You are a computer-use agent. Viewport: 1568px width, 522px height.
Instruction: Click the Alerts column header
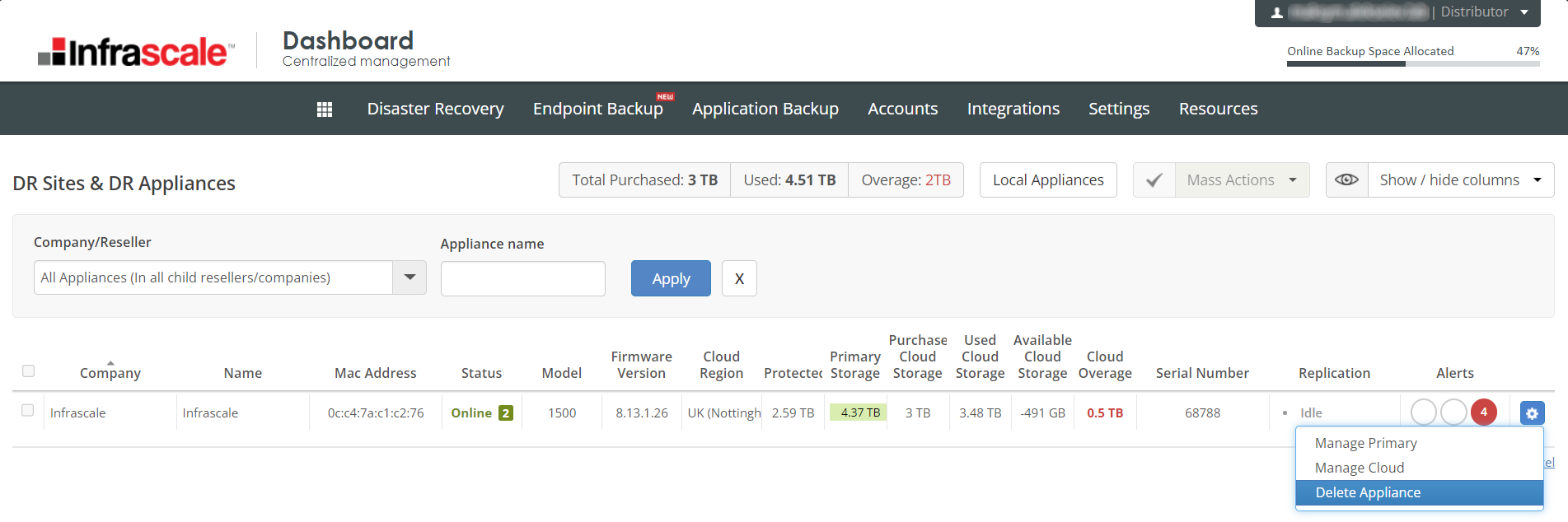coord(1455,373)
